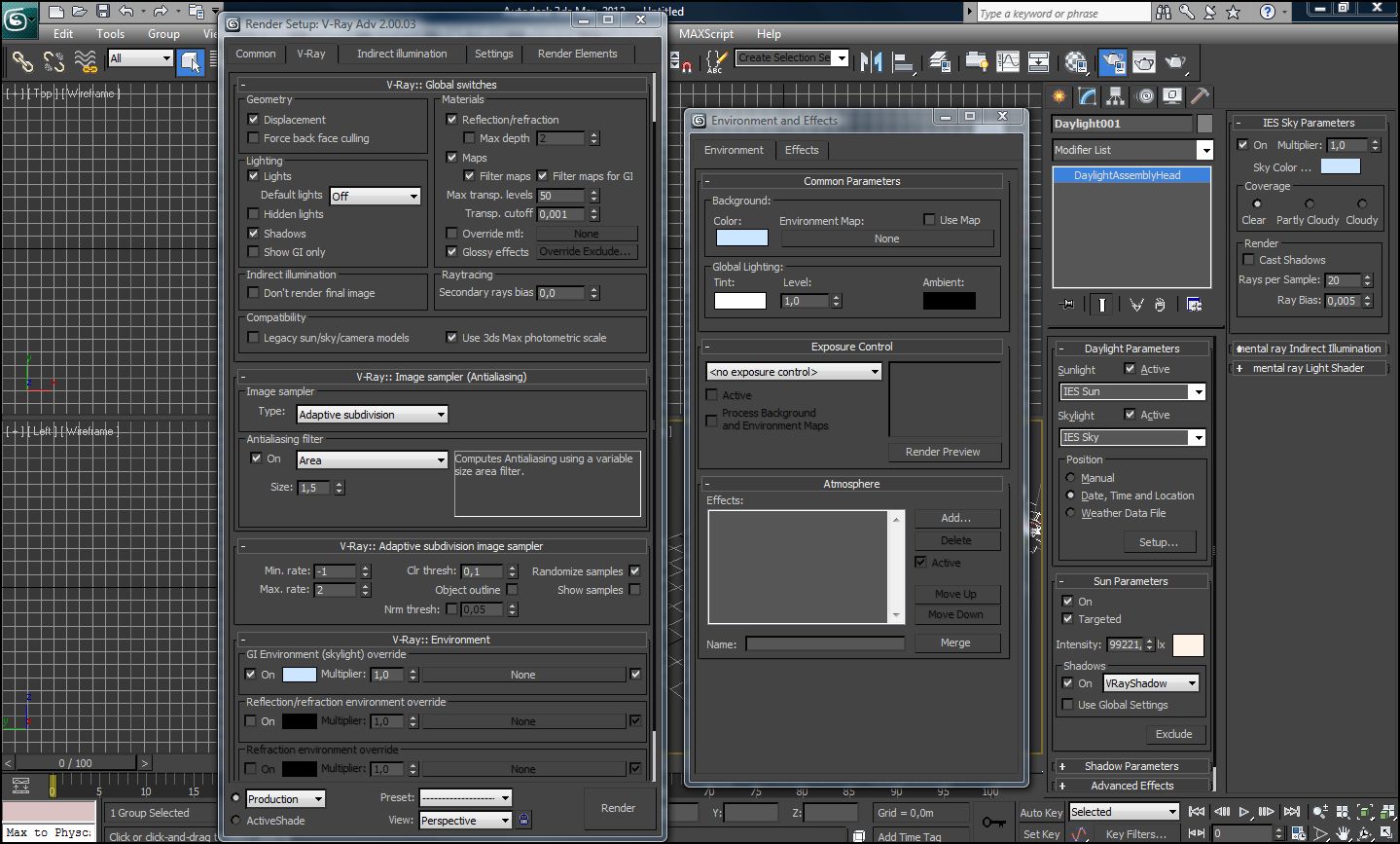Screen dimensions: 1400x844
Task: Toggle Cast Shadows under Render
Action: pos(1248,260)
